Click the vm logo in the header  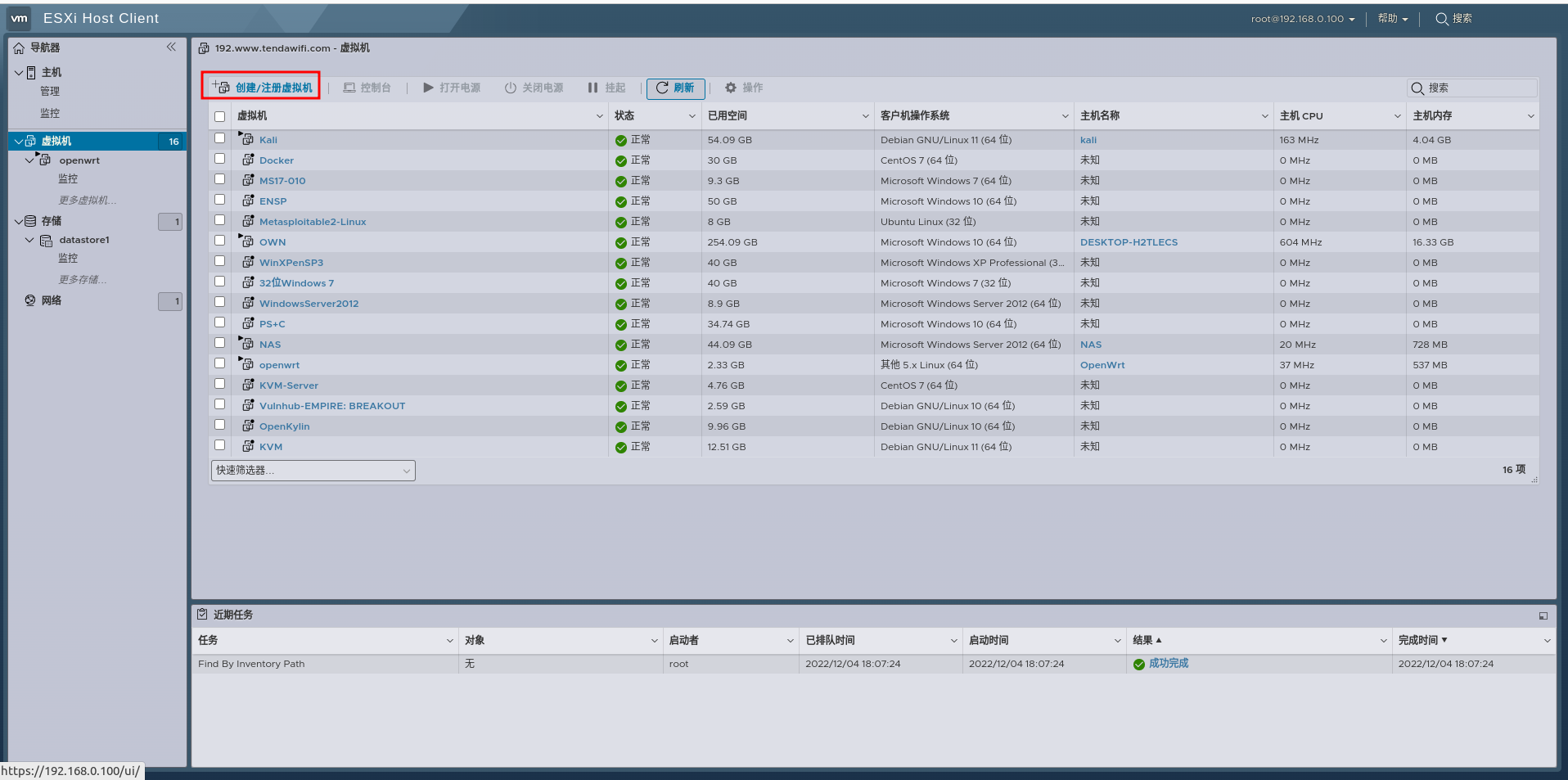pos(19,18)
